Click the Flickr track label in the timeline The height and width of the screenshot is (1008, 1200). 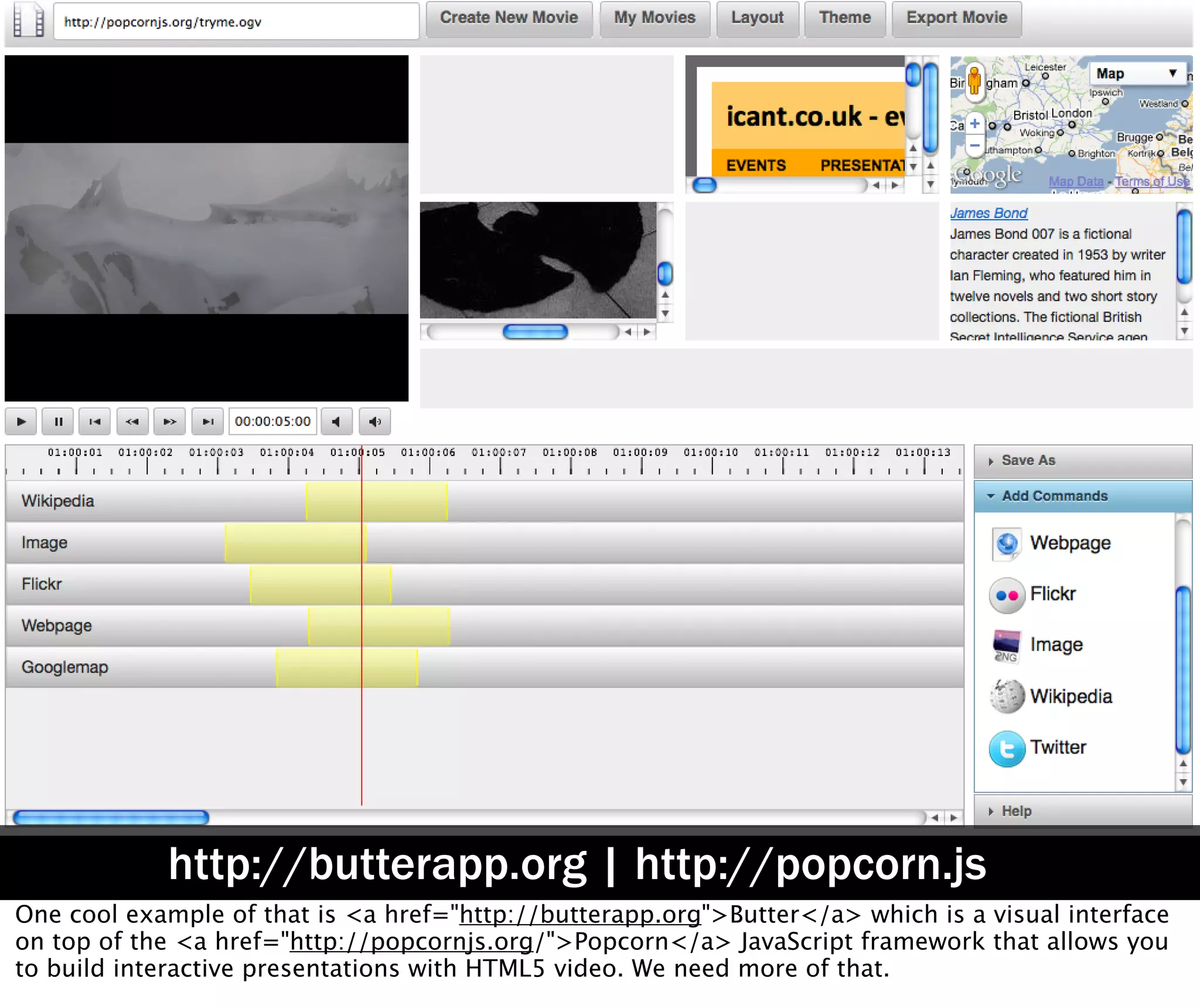(x=42, y=584)
